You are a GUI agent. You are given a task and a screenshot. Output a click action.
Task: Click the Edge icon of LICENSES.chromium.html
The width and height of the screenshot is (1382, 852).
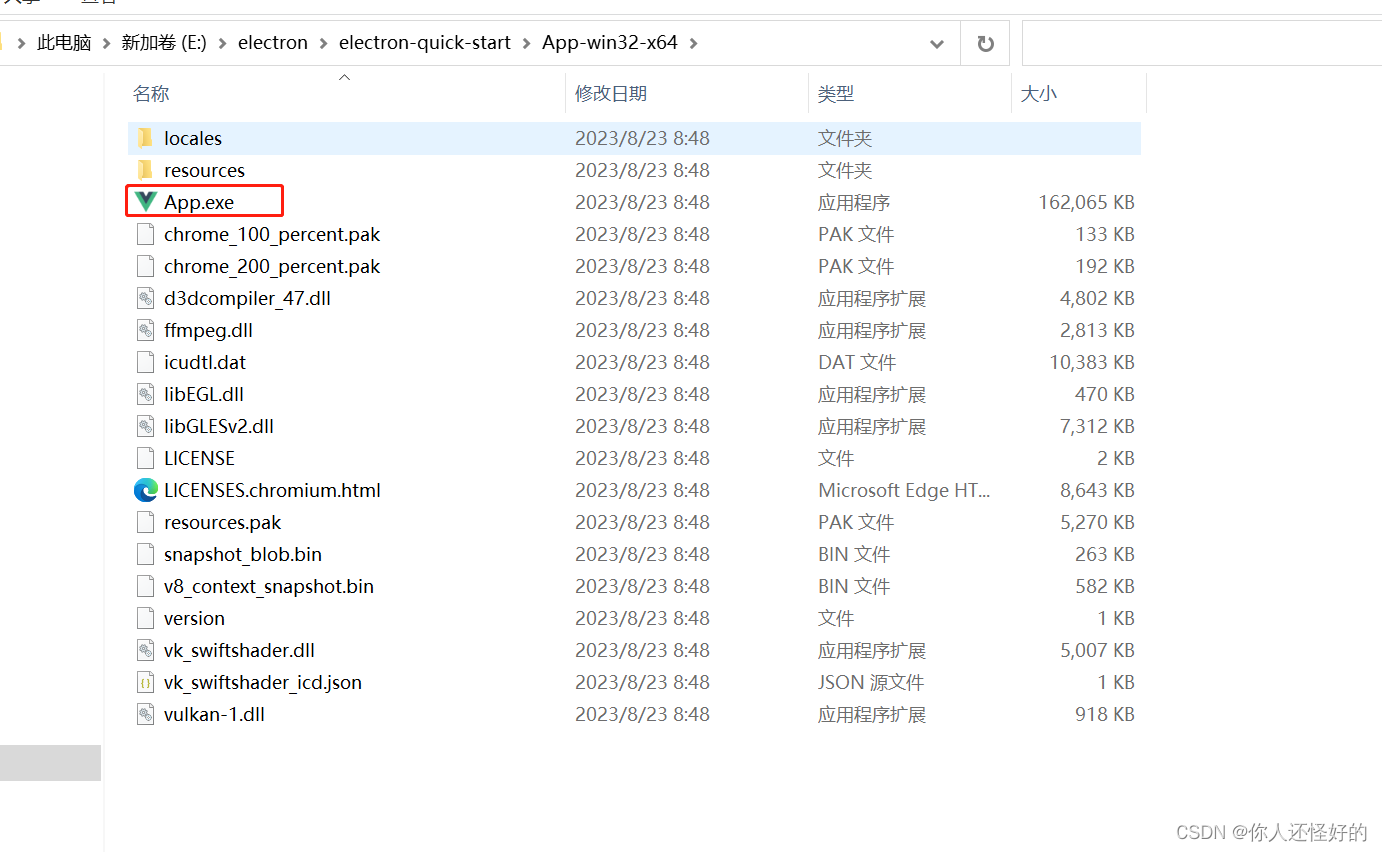pyautogui.click(x=146, y=490)
